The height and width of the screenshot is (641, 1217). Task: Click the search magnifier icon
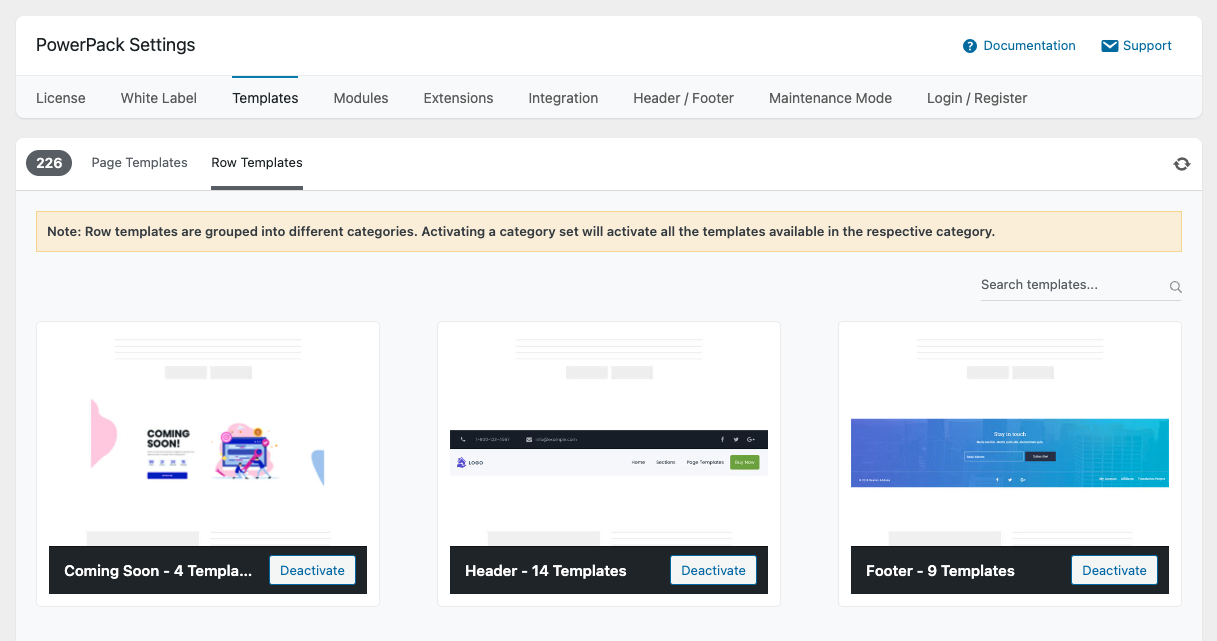point(1176,287)
